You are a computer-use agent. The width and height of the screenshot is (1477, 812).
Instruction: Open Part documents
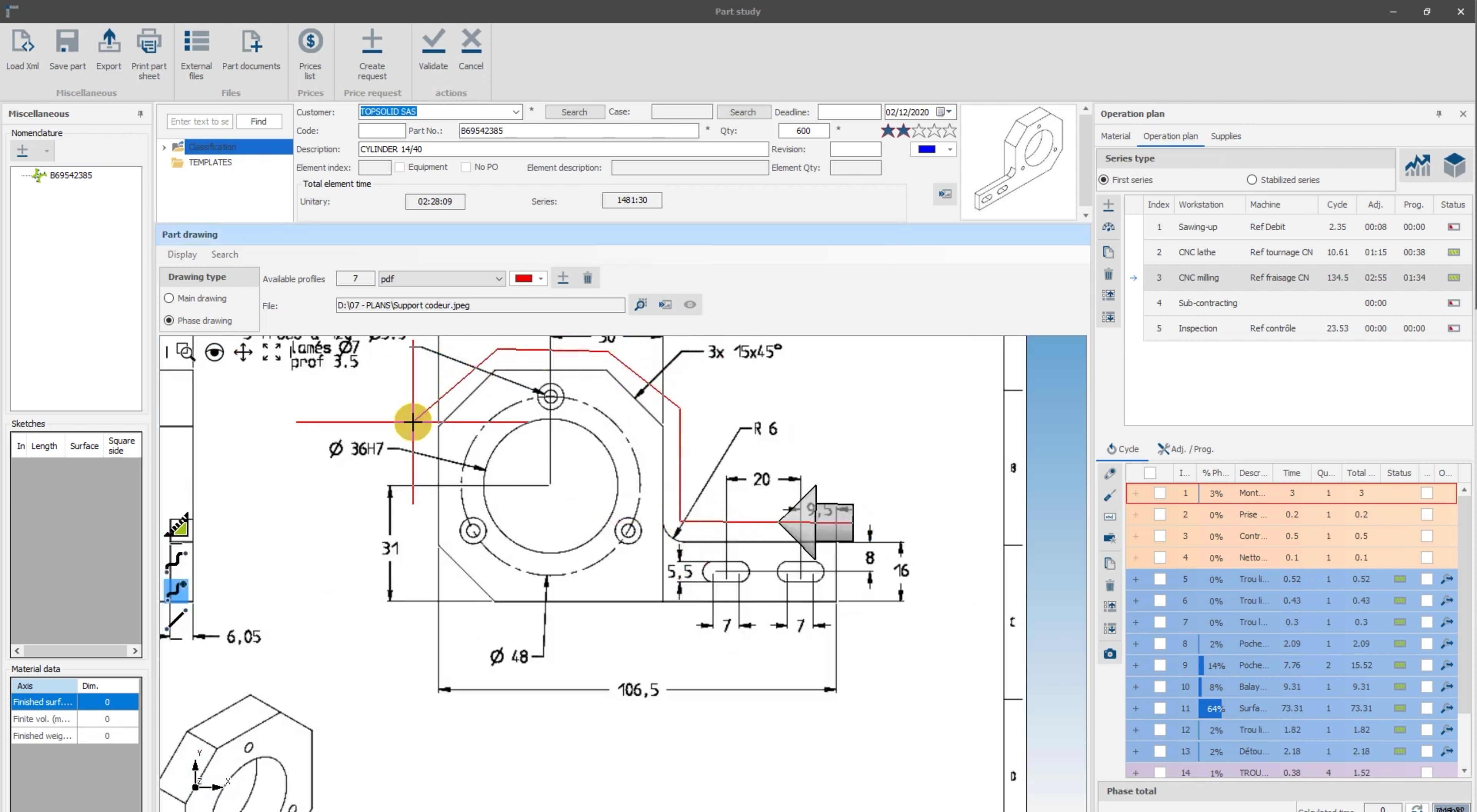coord(251,41)
